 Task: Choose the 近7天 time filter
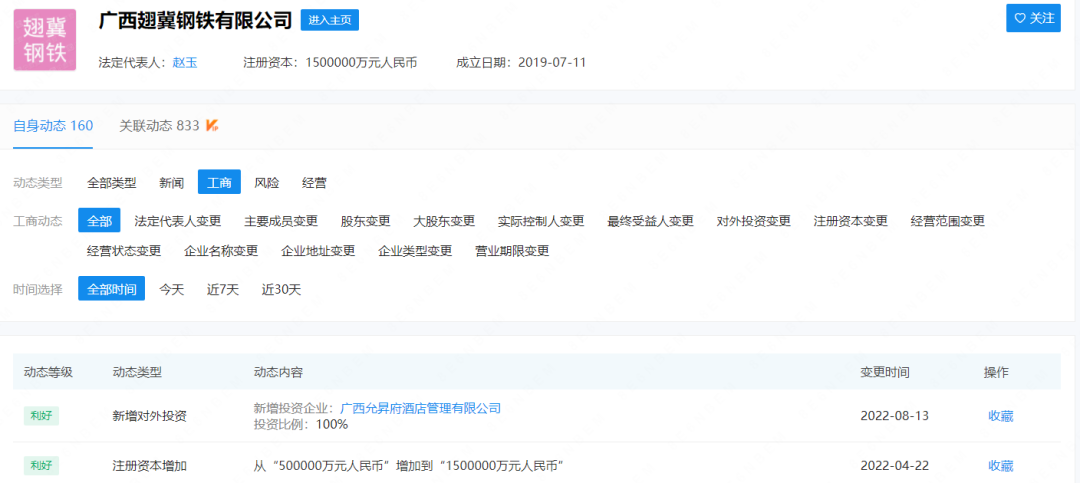coord(223,289)
